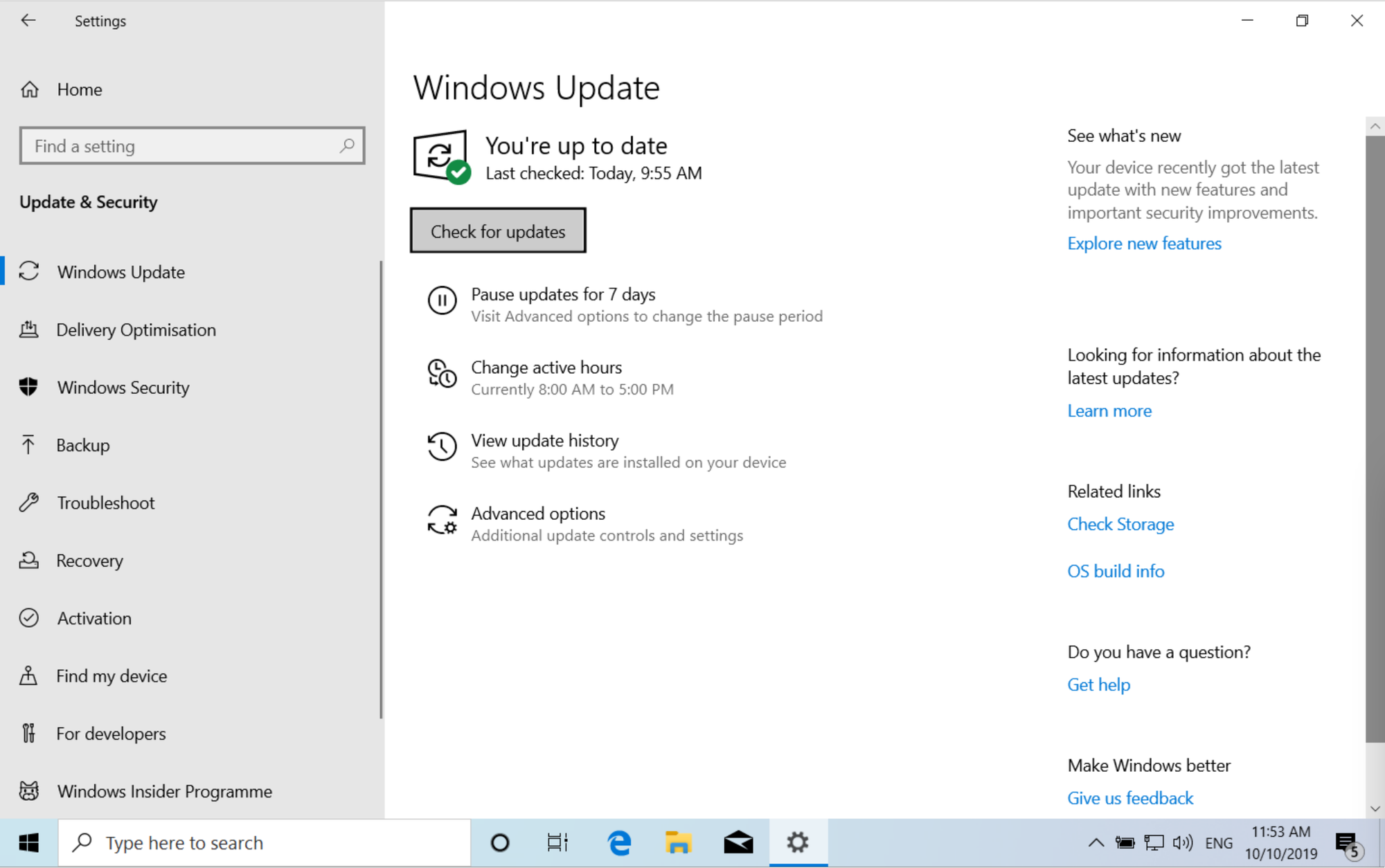
Task: Open the Explore new features link
Action: 1144,243
